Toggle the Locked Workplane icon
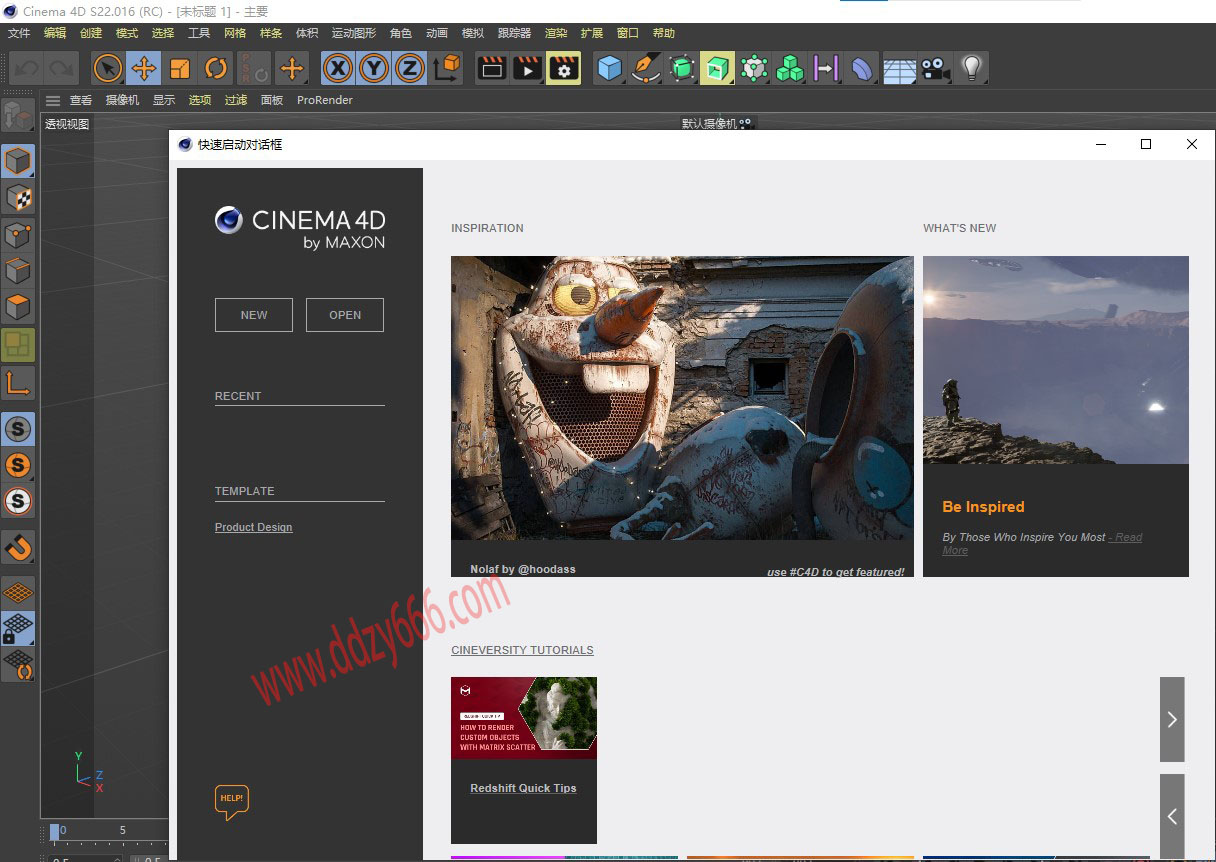Screen dimensions: 1216x862 (x=18, y=628)
